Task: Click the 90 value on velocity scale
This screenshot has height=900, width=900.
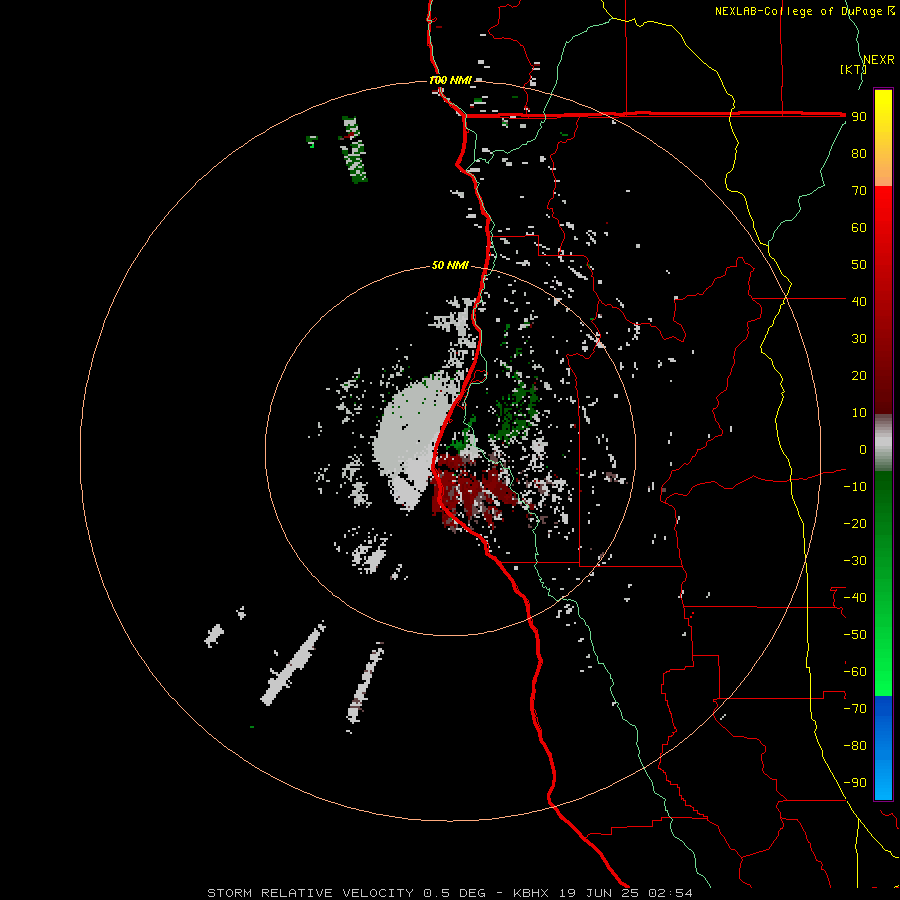Action: pos(859,117)
